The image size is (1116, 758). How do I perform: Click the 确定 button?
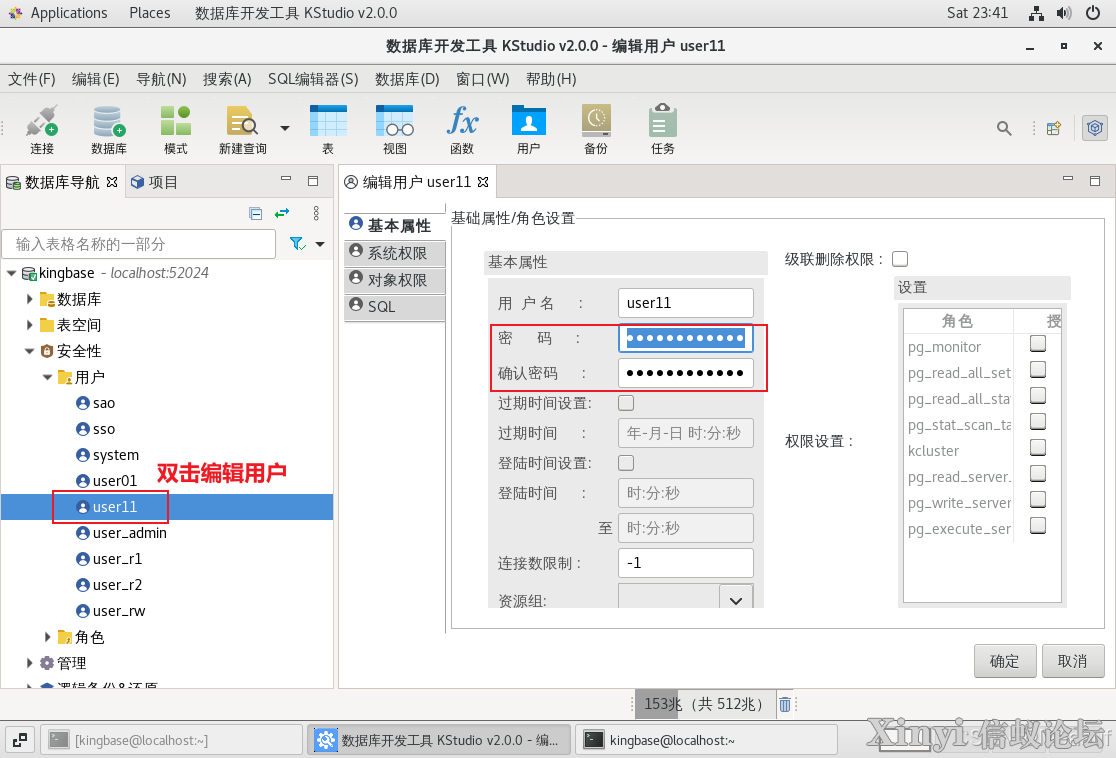tap(1004, 661)
